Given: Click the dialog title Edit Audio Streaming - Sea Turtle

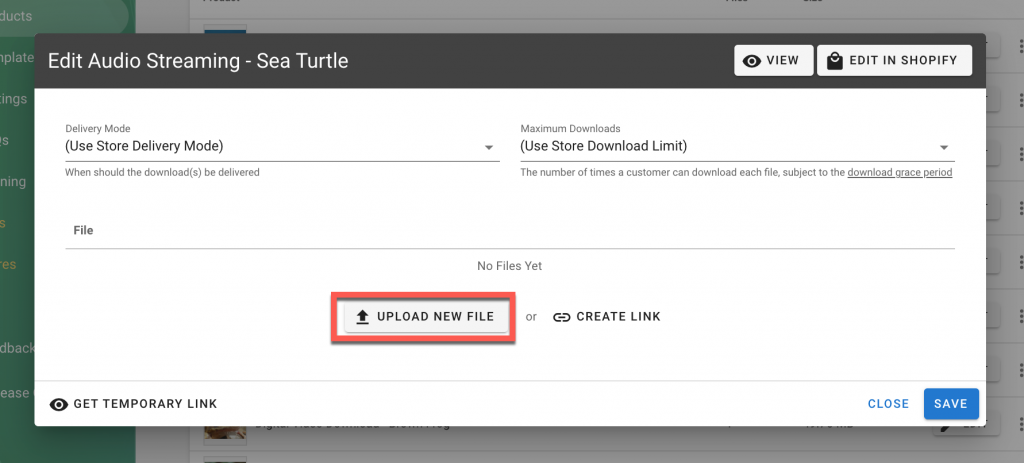Looking at the screenshot, I should tap(199, 61).
